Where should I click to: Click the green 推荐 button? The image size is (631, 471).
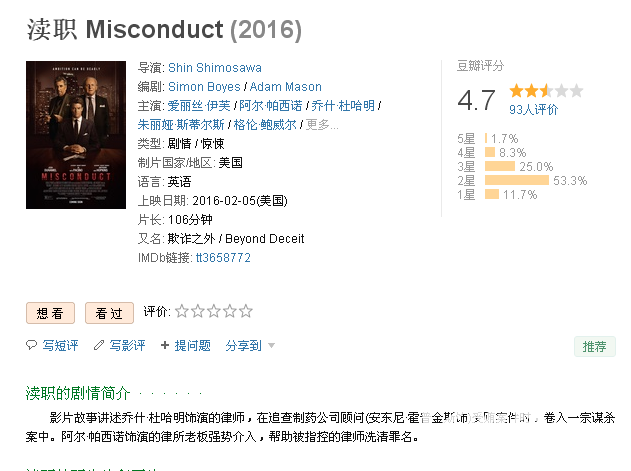(595, 346)
